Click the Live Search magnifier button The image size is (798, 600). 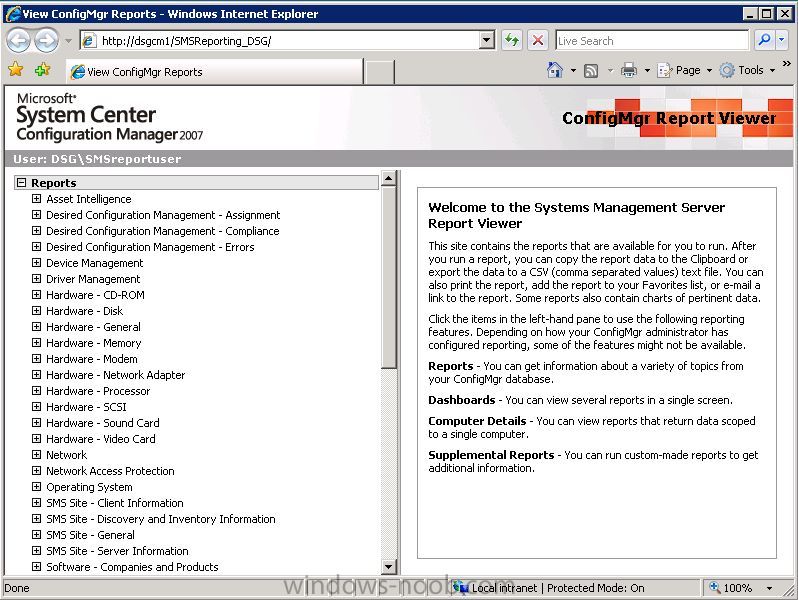pyautogui.click(x=763, y=40)
